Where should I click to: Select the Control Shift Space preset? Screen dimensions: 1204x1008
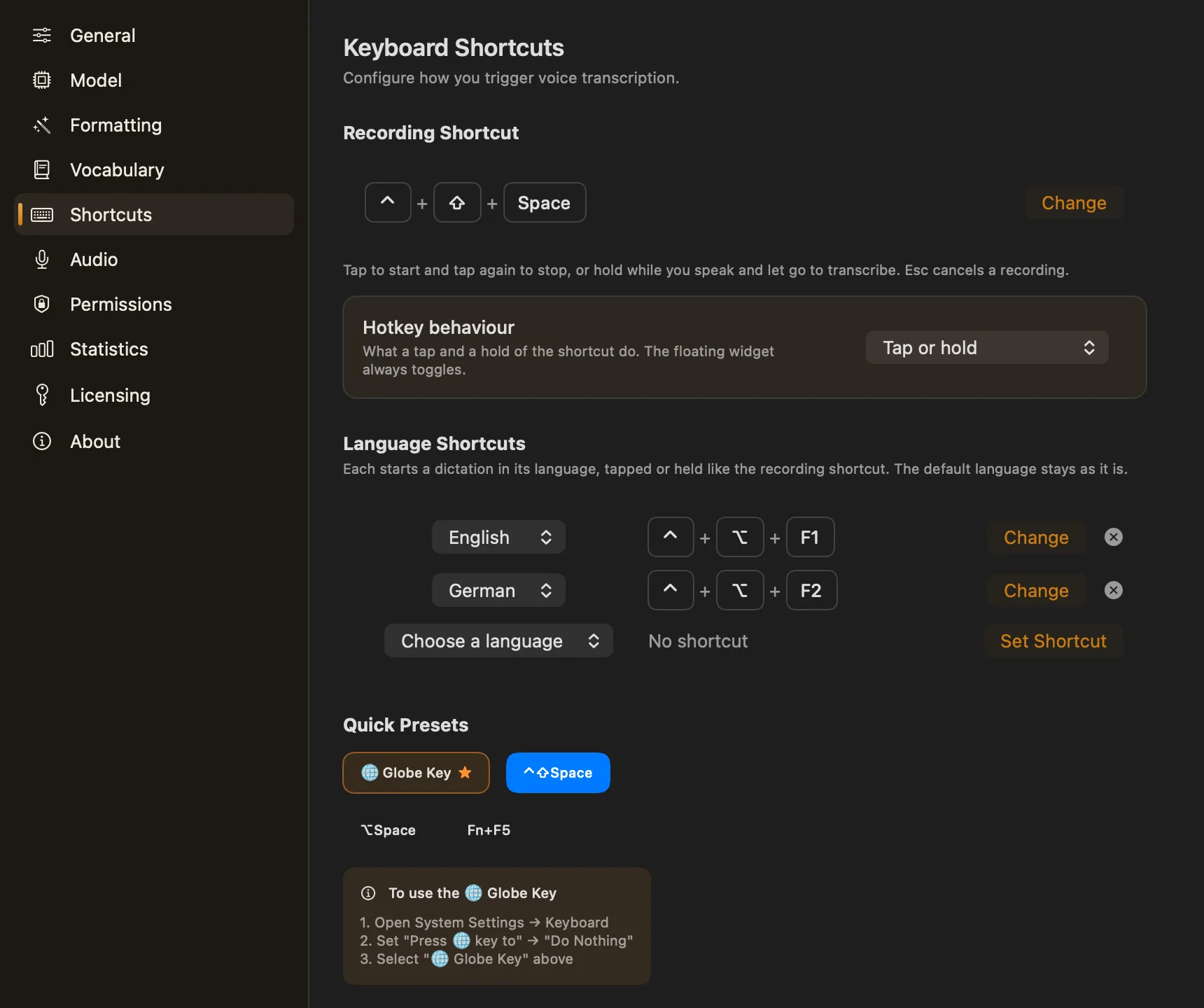(558, 772)
